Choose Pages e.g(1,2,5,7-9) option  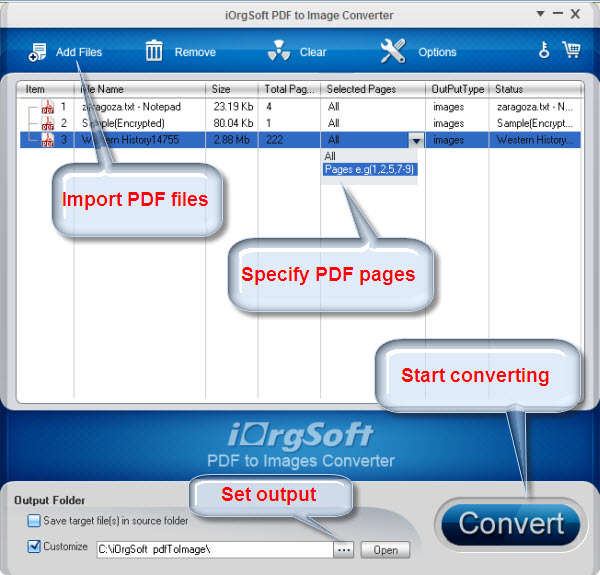370,169
